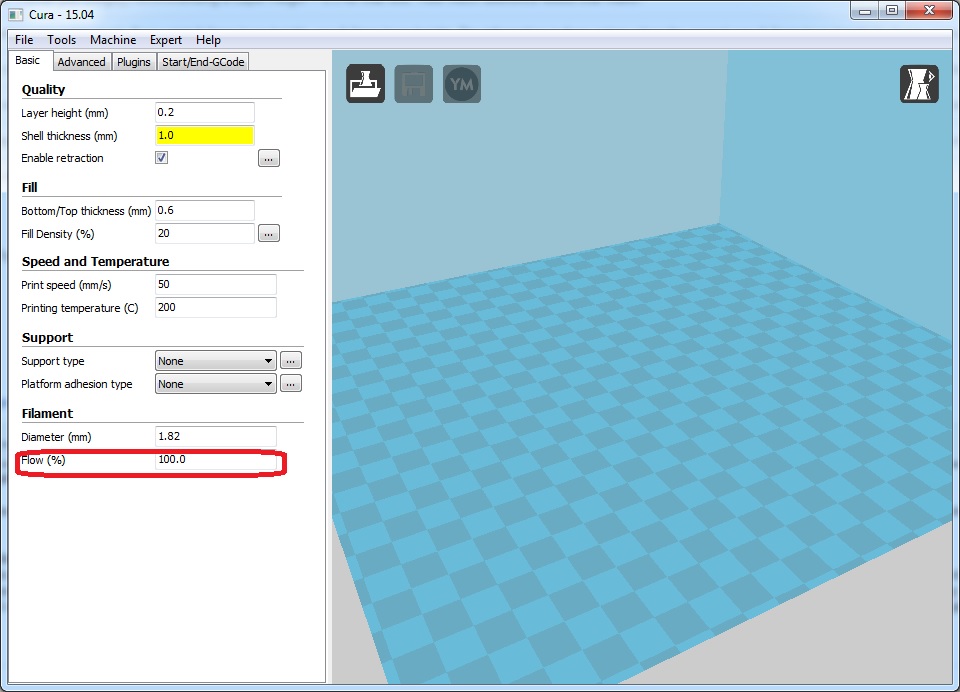Screen dimensions: 960x692
Task: Open the Help menu
Action: pyautogui.click(x=208, y=40)
